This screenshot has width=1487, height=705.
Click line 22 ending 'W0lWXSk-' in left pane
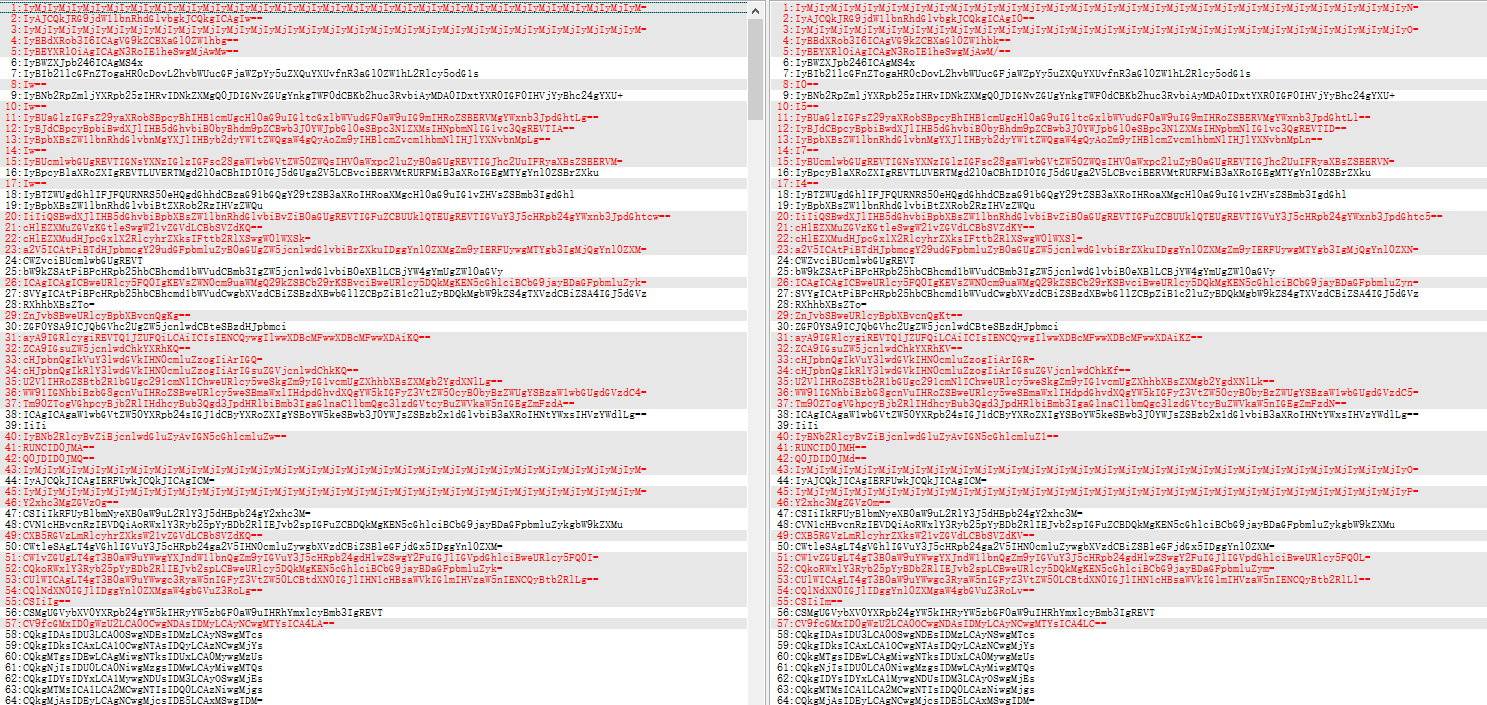pos(167,238)
